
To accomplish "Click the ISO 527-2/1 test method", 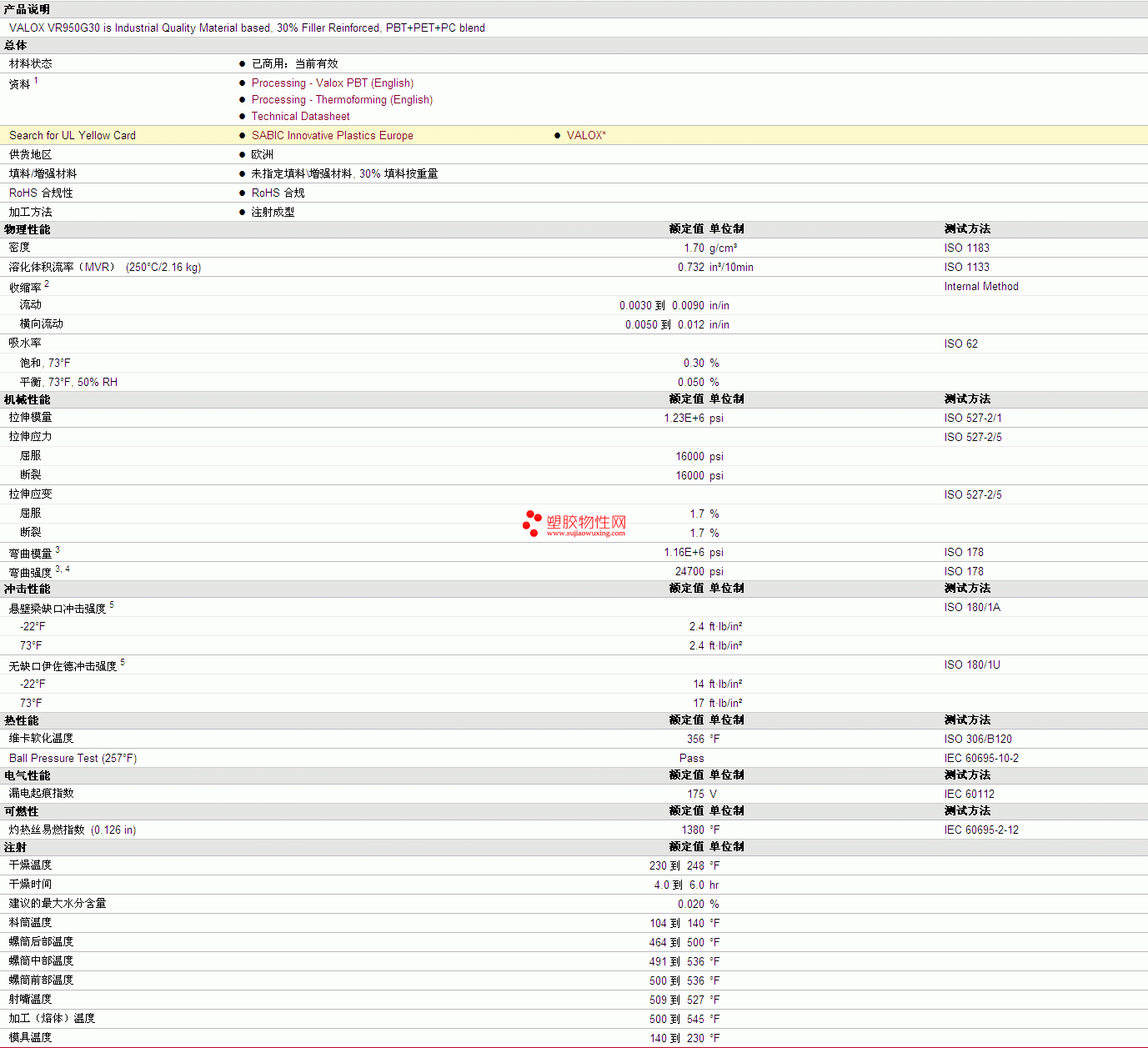I will pos(973,419).
